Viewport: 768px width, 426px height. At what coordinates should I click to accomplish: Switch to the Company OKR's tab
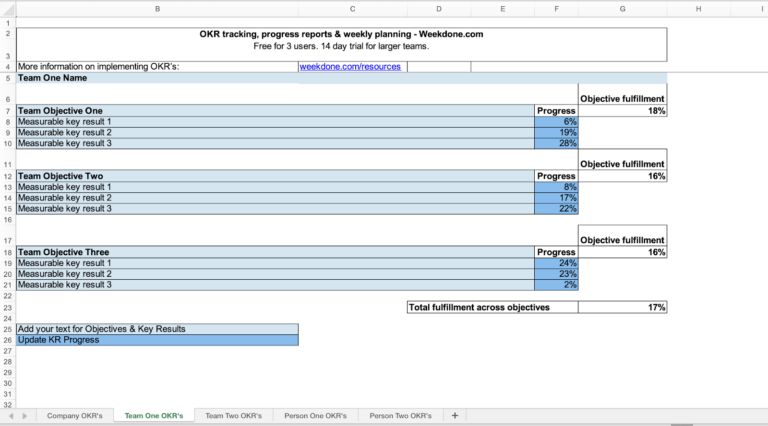[x=74, y=416]
